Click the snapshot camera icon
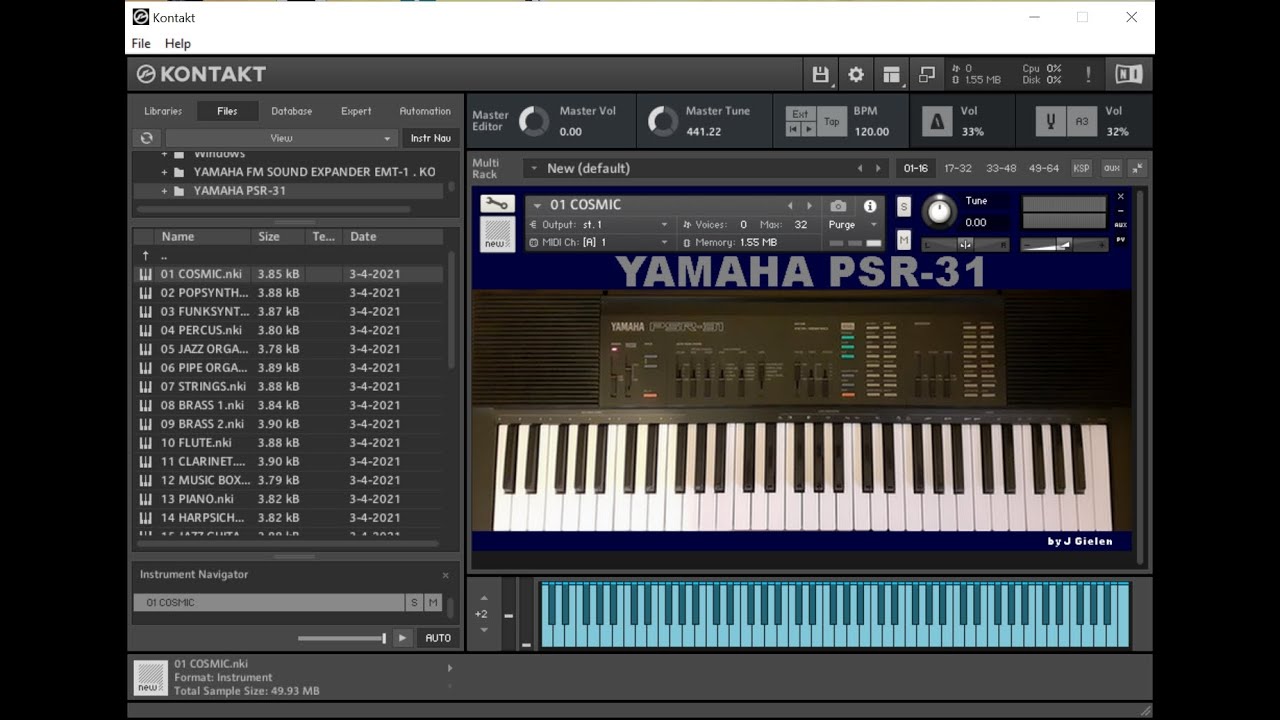 point(838,206)
